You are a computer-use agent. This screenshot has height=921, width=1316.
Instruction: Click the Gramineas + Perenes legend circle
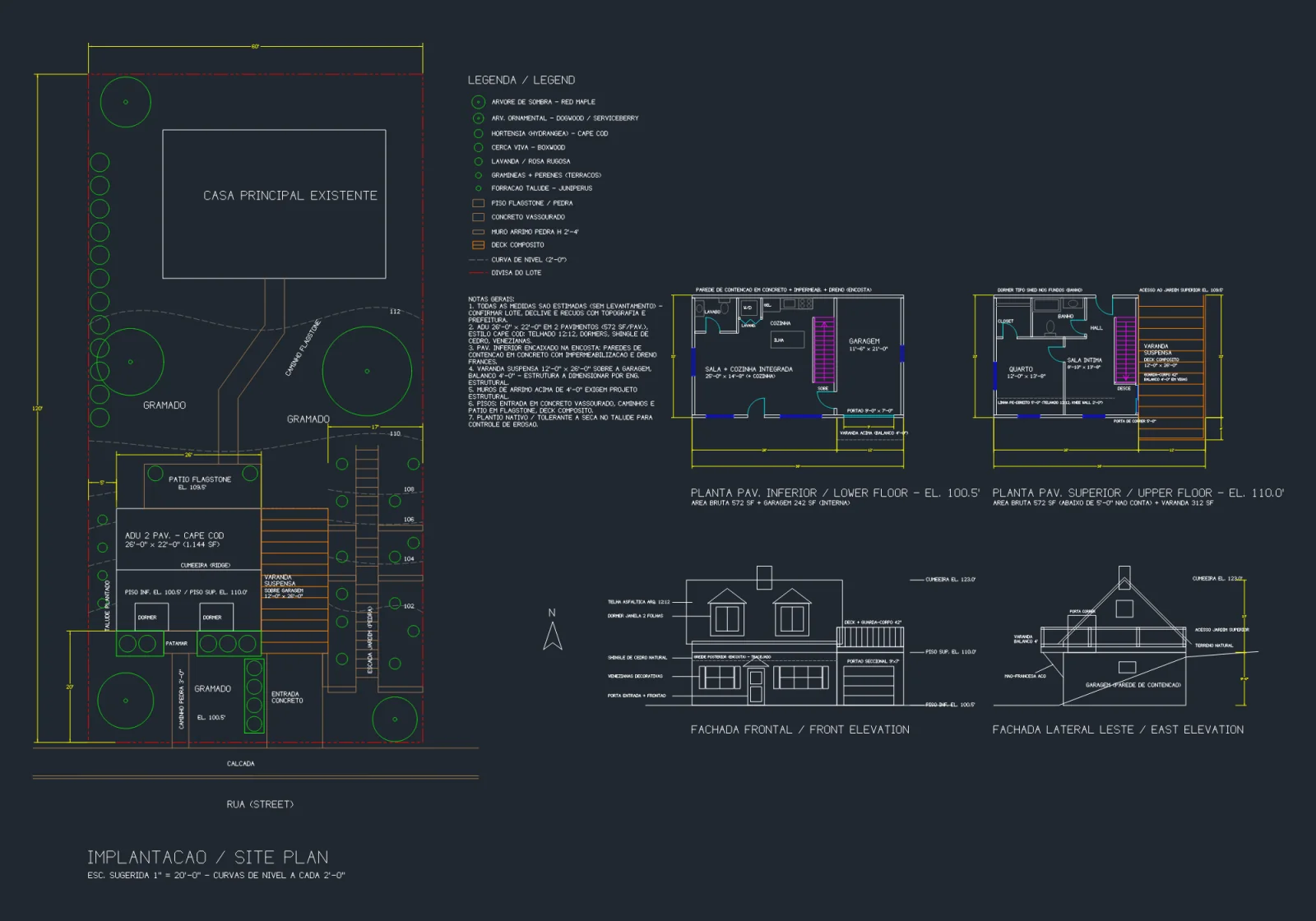(478, 175)
